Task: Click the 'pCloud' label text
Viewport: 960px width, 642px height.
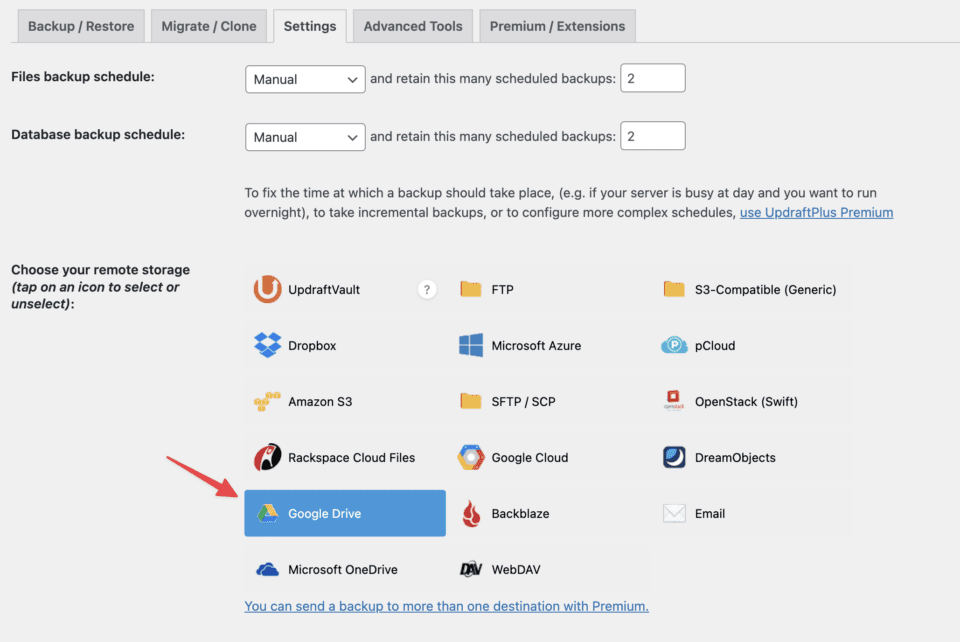Action: 715,346
